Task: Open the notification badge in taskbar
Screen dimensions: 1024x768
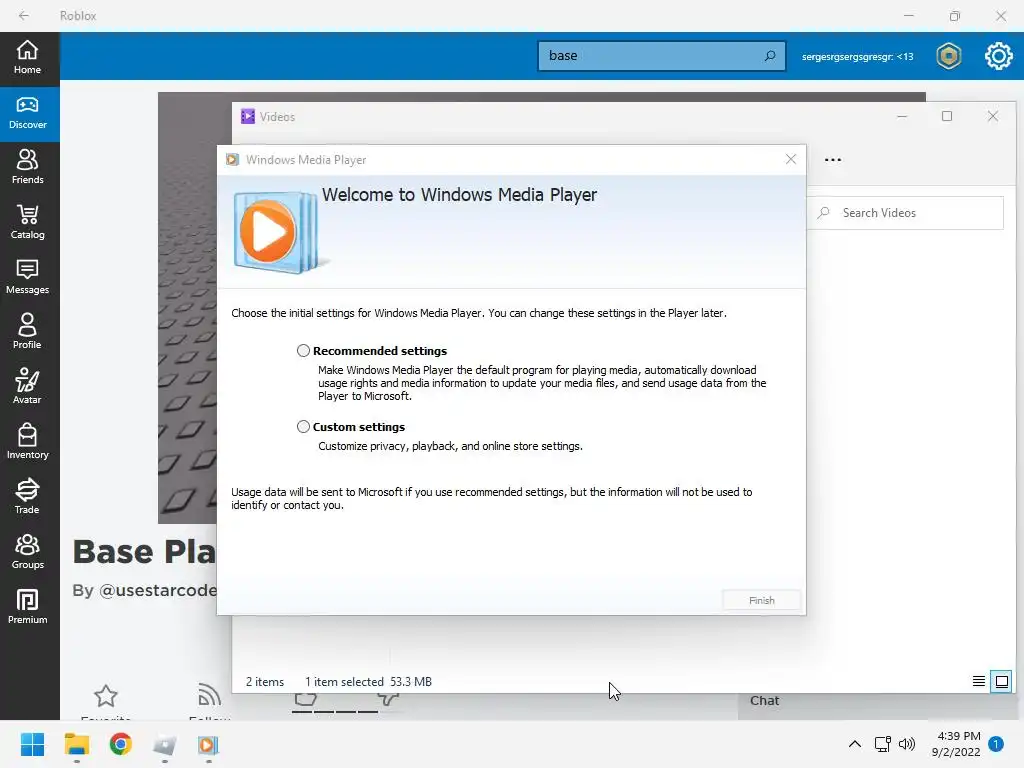Action: tap(996, 744)
